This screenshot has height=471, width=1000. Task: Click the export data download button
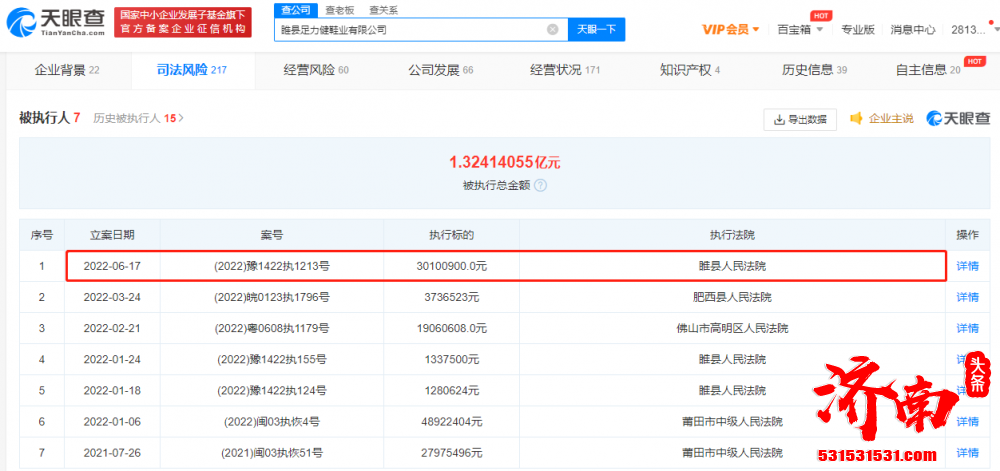[800, 119]
